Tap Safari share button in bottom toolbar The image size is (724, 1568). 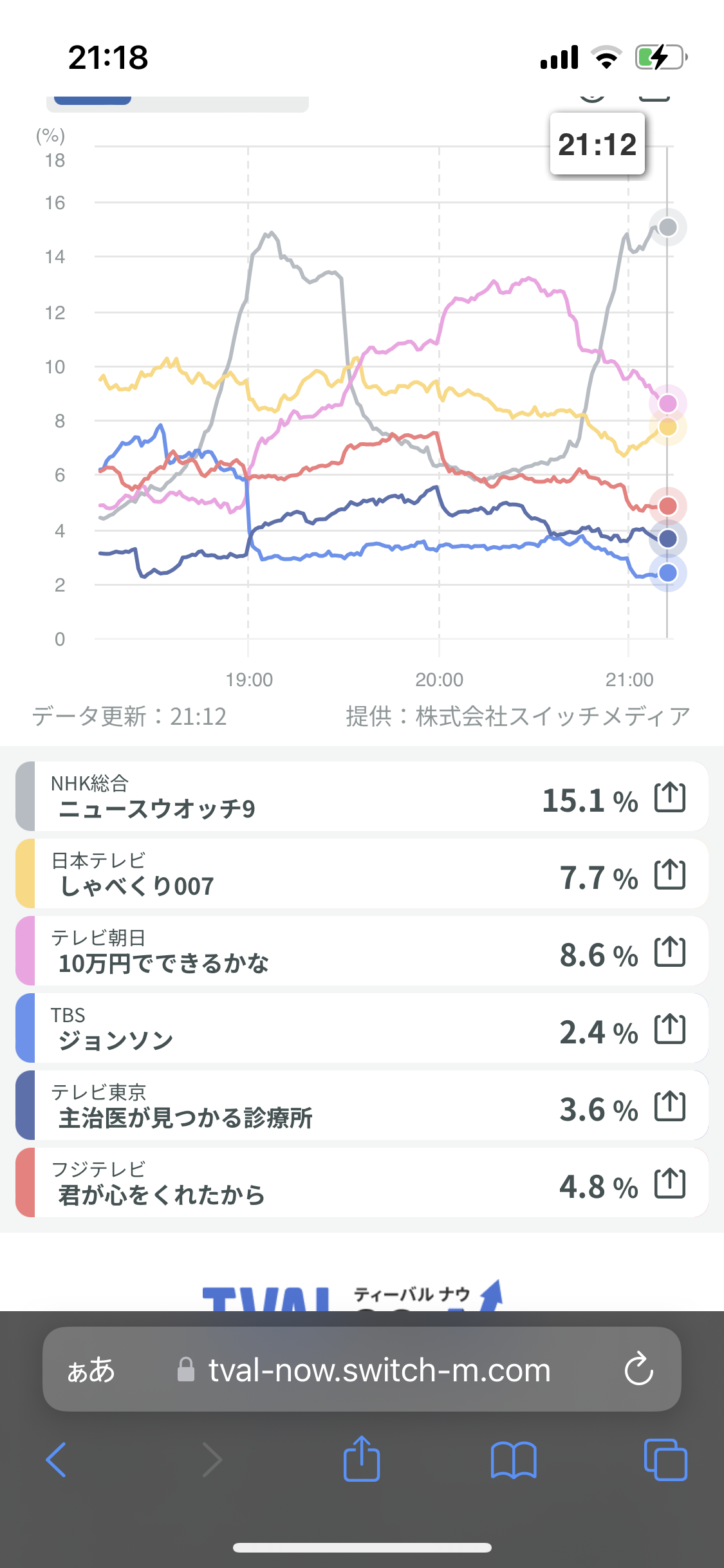coord(362,1459)
